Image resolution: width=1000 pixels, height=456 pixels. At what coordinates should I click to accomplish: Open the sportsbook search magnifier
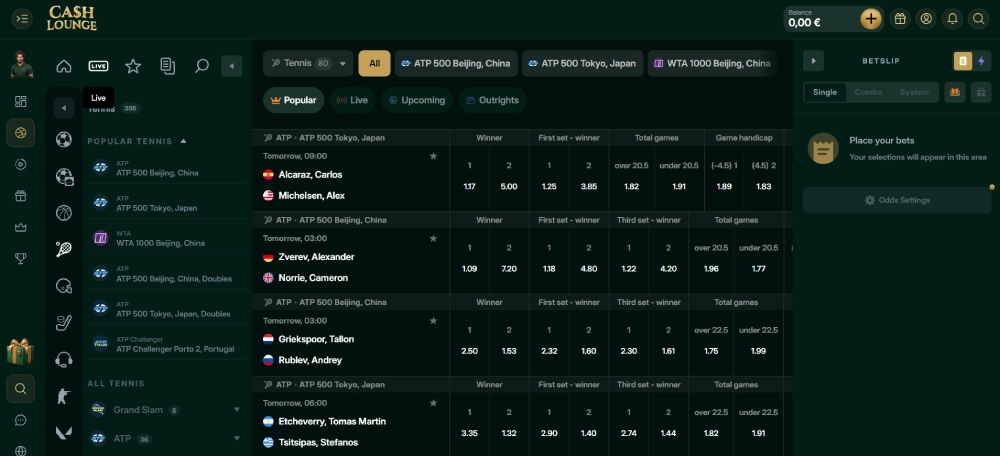202,66
